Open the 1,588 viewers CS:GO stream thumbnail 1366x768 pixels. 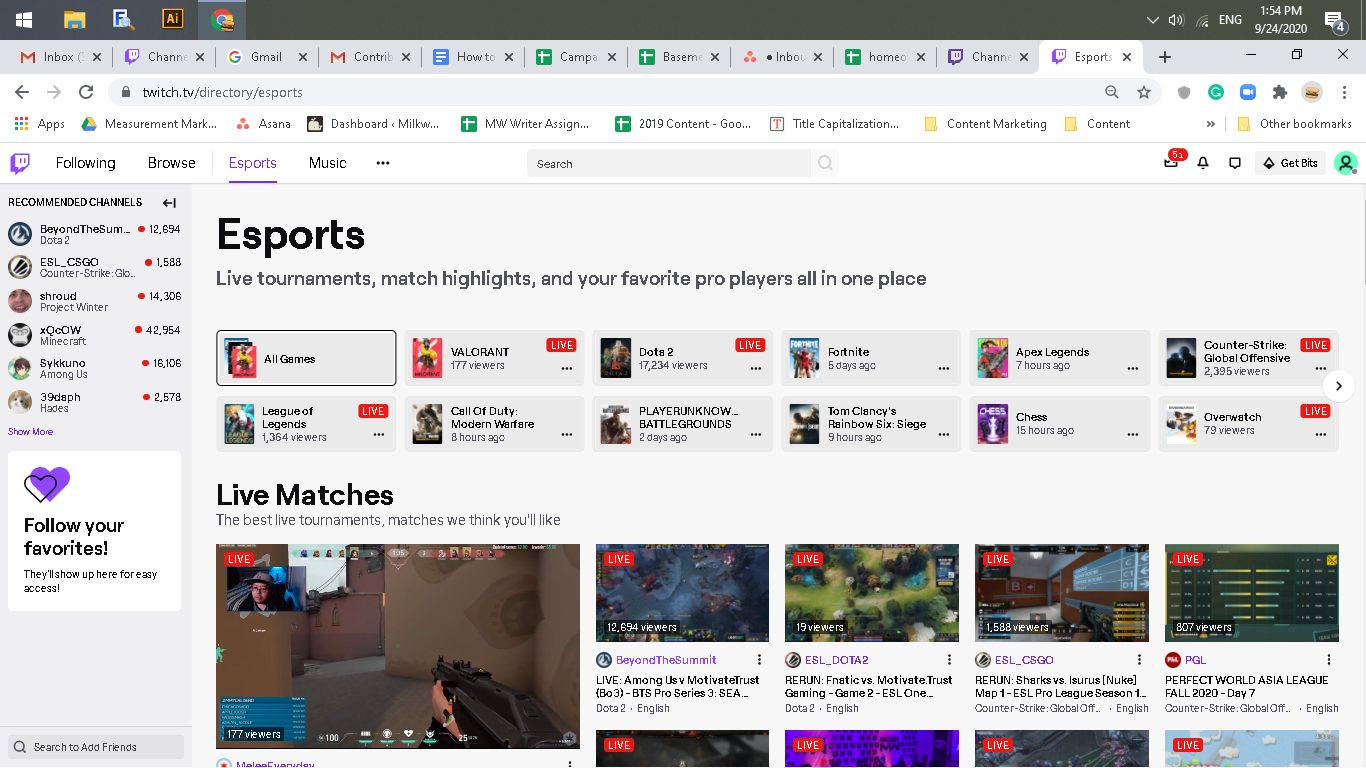(1062, 593)
